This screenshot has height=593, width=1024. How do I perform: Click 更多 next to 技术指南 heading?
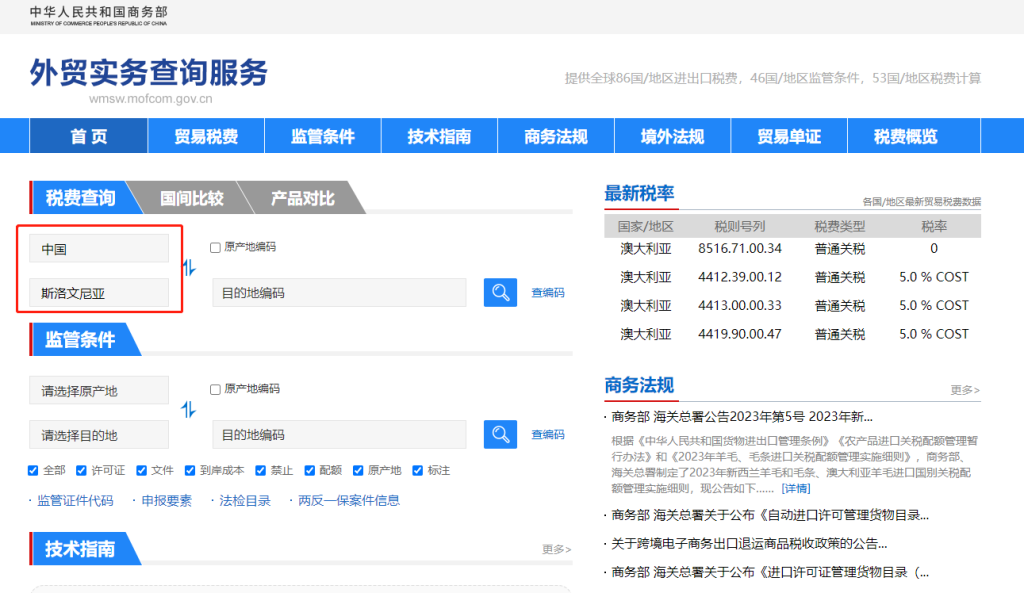[556, 549]
